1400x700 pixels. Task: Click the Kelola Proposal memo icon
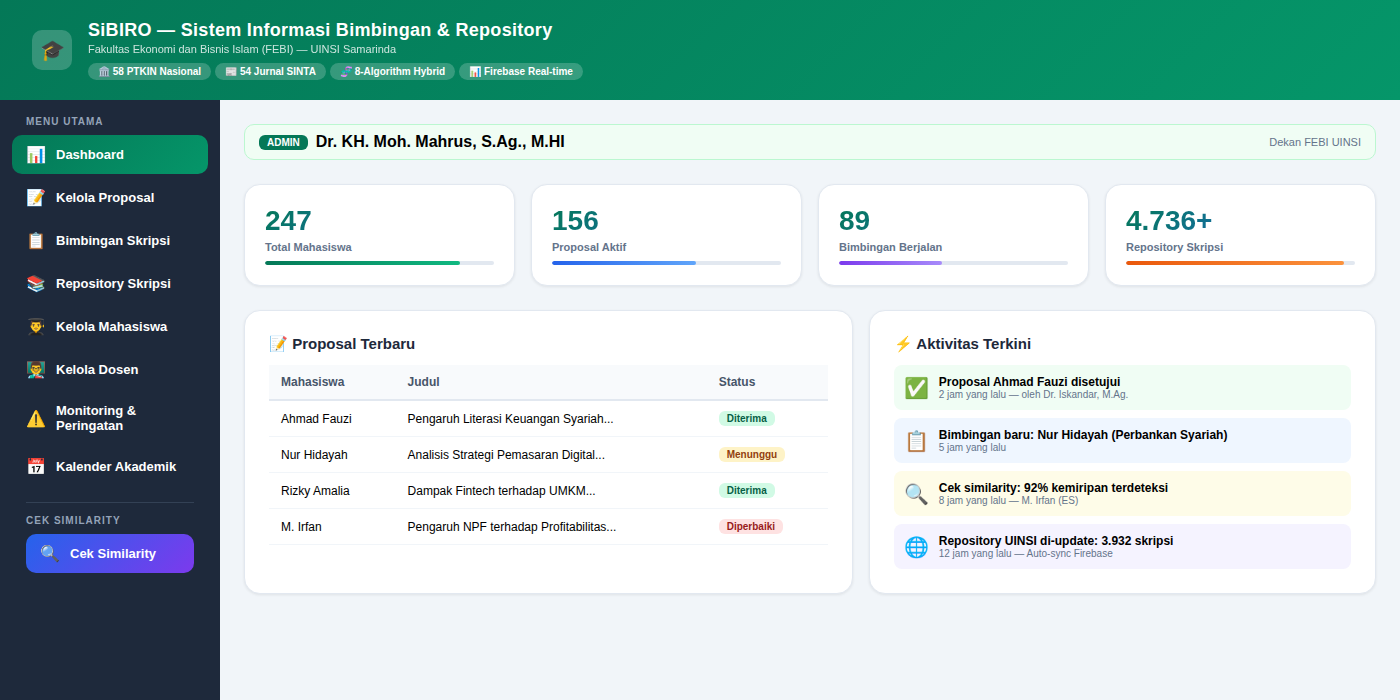point(36,198)
